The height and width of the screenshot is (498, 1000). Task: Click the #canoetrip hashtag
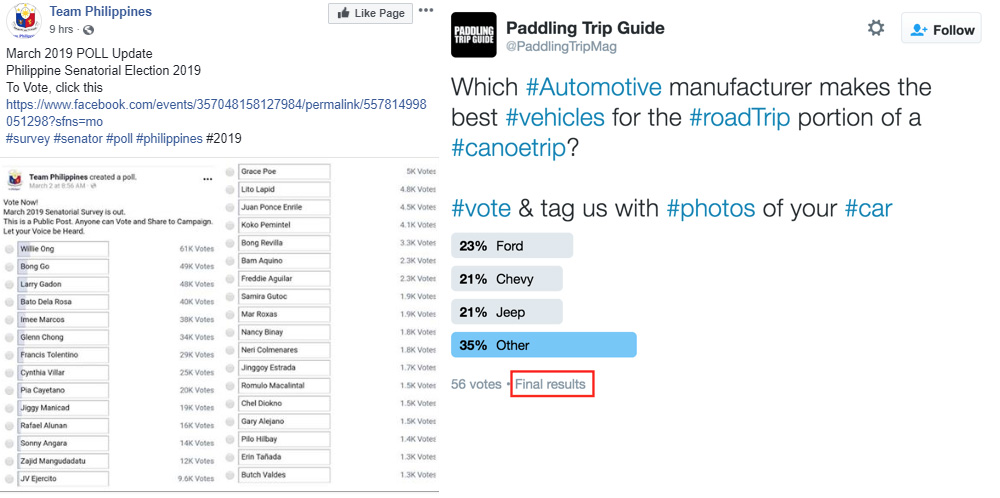point(509,148)
